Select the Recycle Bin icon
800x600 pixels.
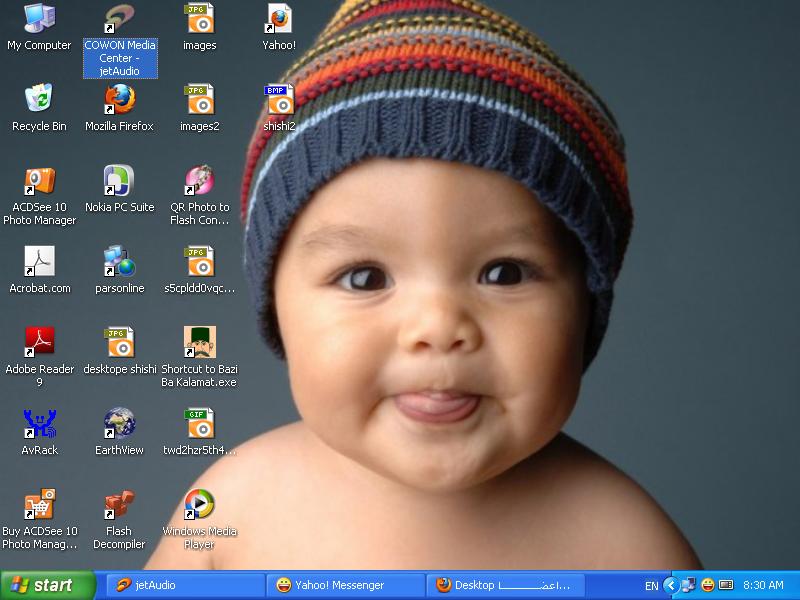coord(39,100)
